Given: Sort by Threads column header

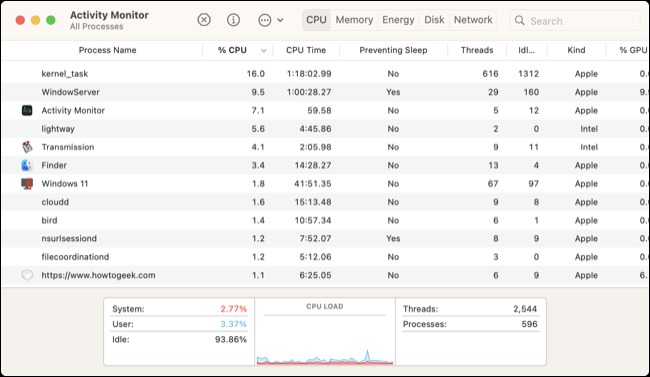Looking at the screenshot, I should (x=477, y=50).
